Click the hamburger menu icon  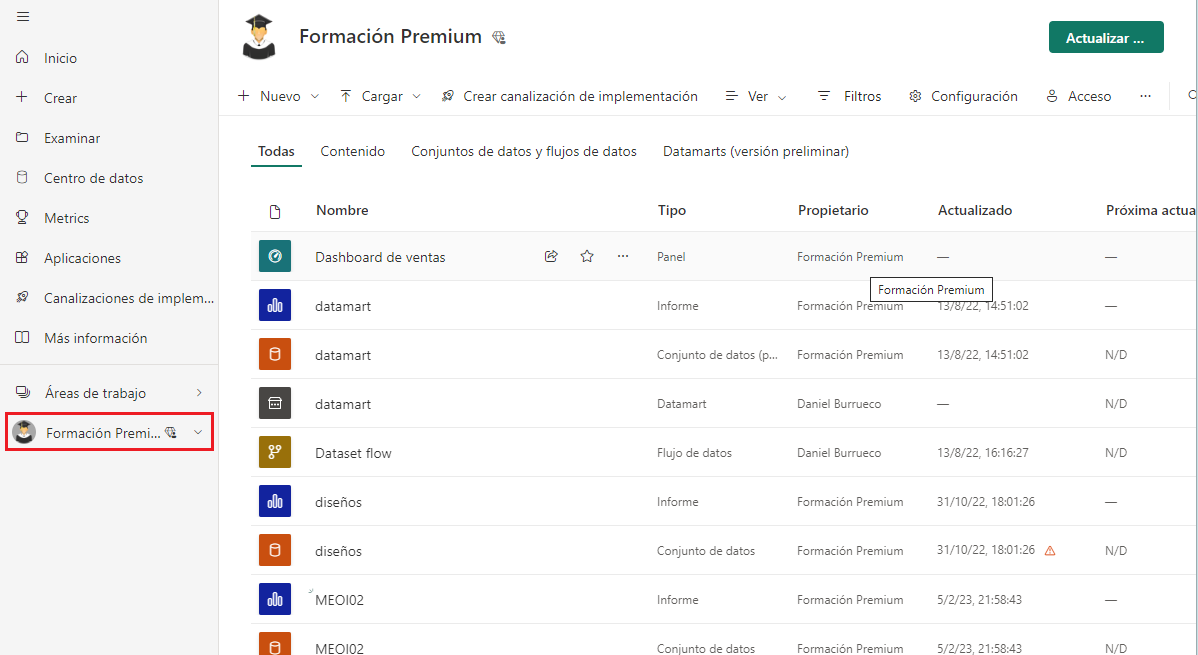click(23, 17)
